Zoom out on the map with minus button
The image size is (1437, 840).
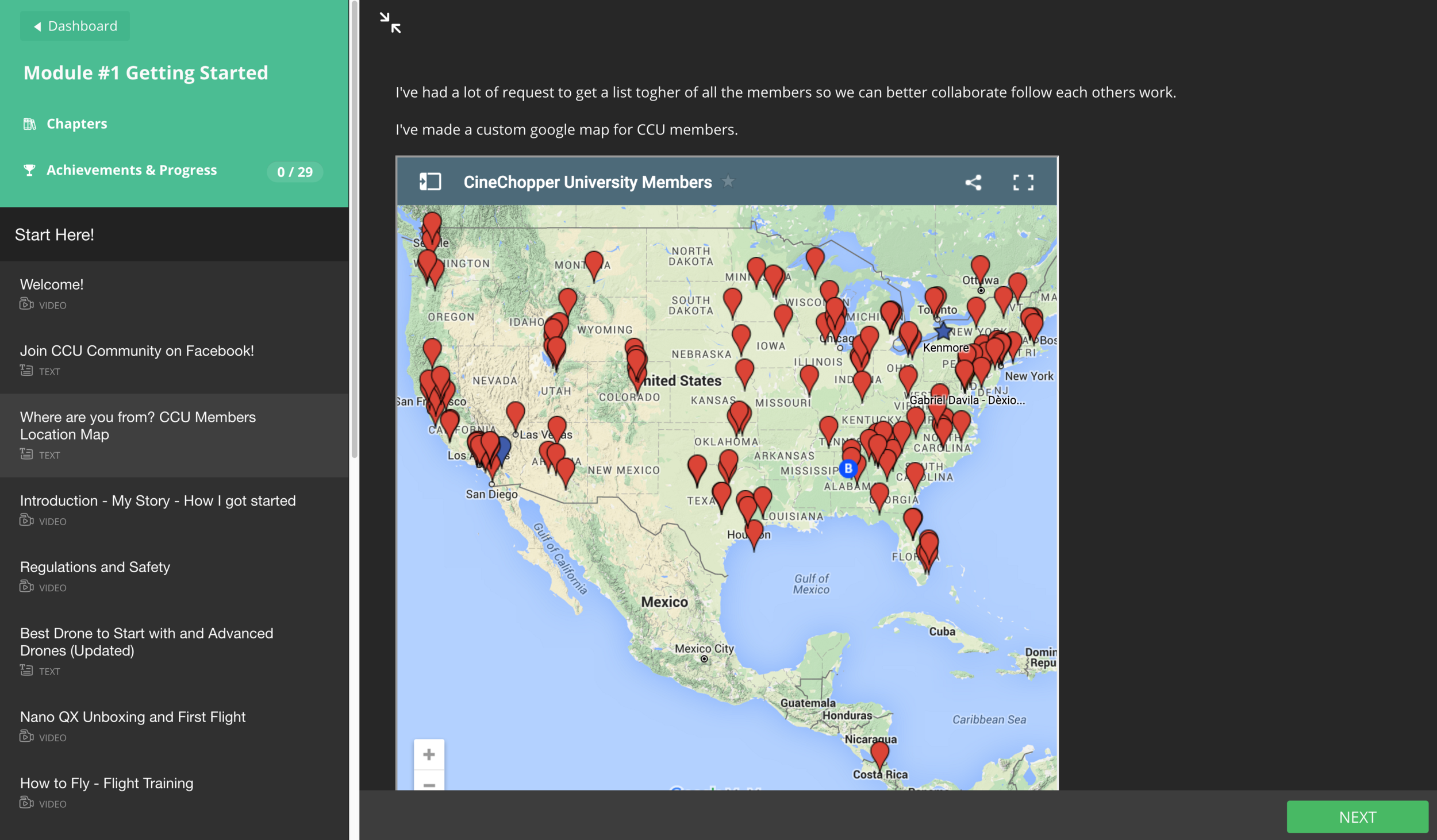coord(429,783)
